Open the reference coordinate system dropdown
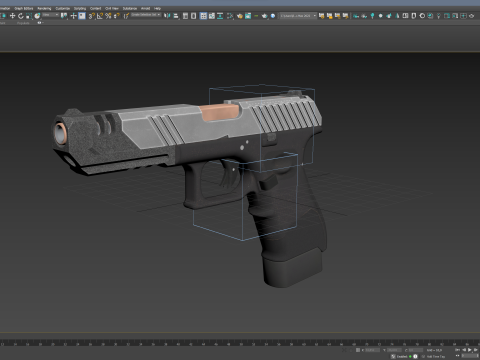This screenshot has width=480, height=360. point(51,15)
